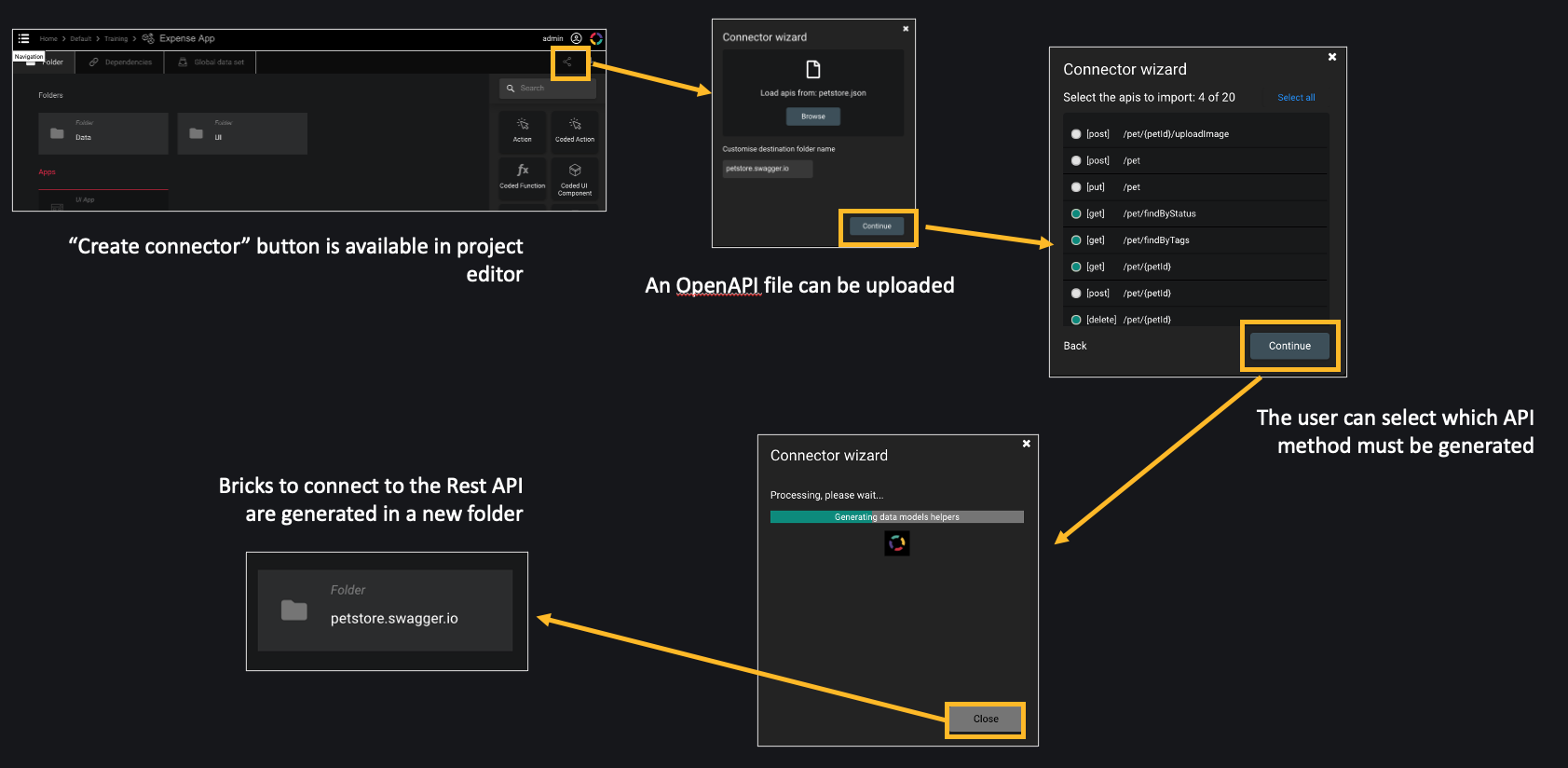Viewport: 1568px width, 768px height.
Task: Go to the Home breadcrumb
Action: pos(48,39)
